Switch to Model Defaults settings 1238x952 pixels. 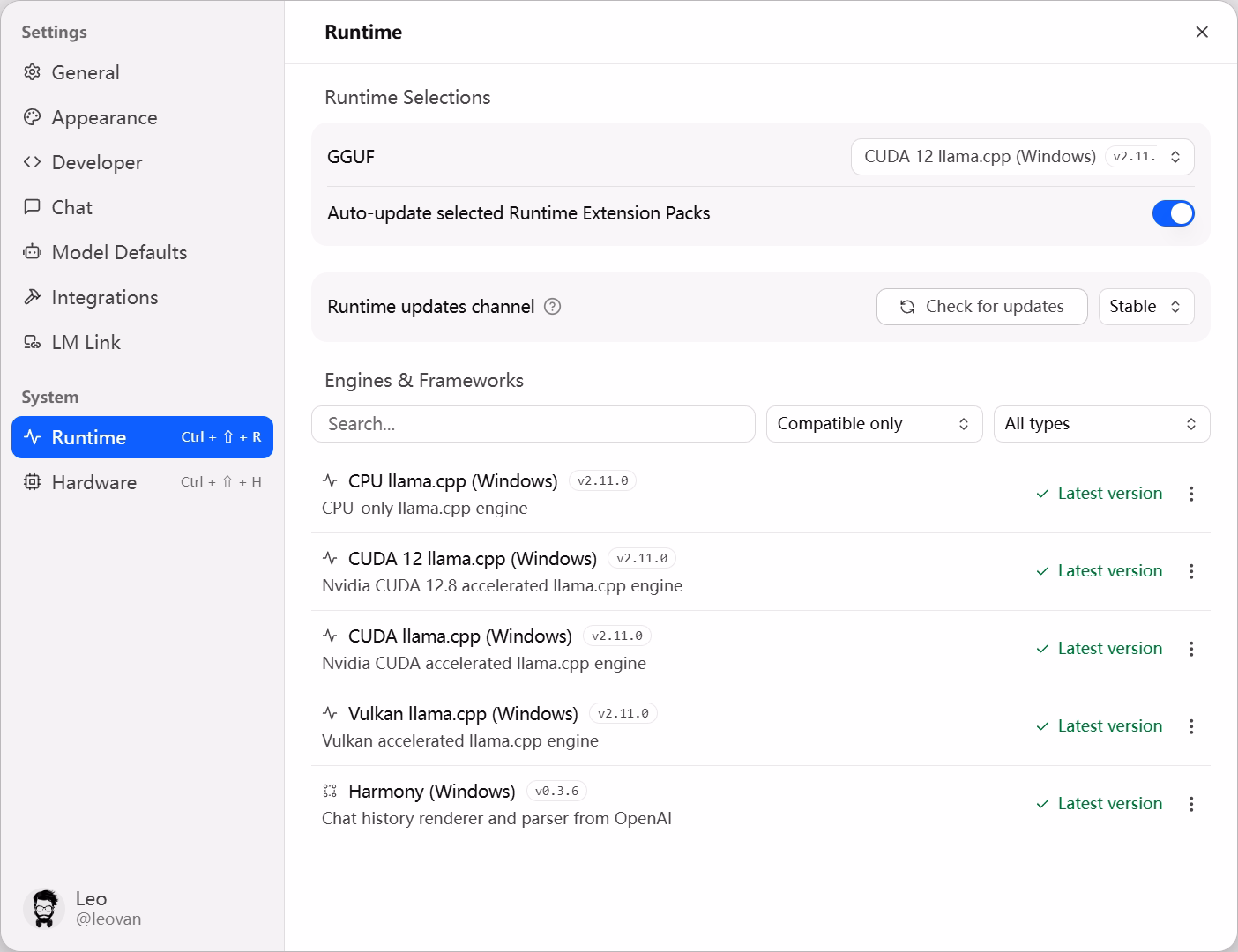119,253
